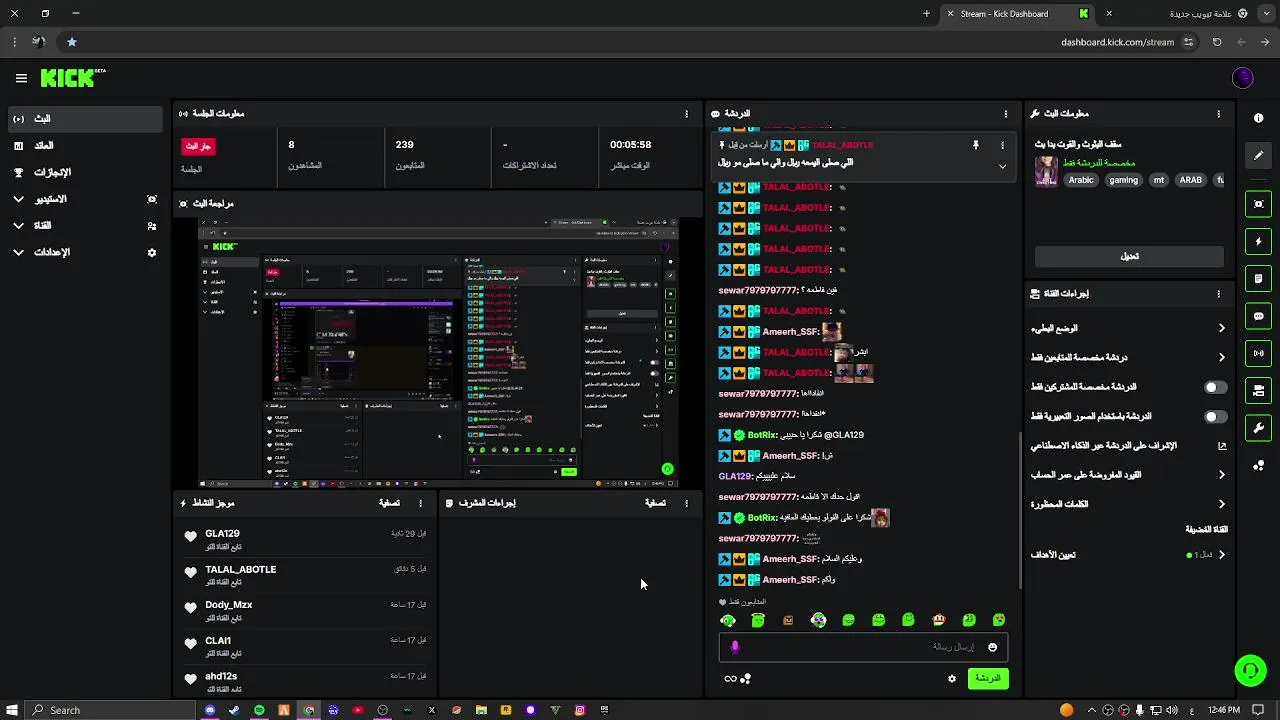Open the hamburger menu beside the KICK logo
This screenshot has width=1280, height=720.
click(21, 78)
